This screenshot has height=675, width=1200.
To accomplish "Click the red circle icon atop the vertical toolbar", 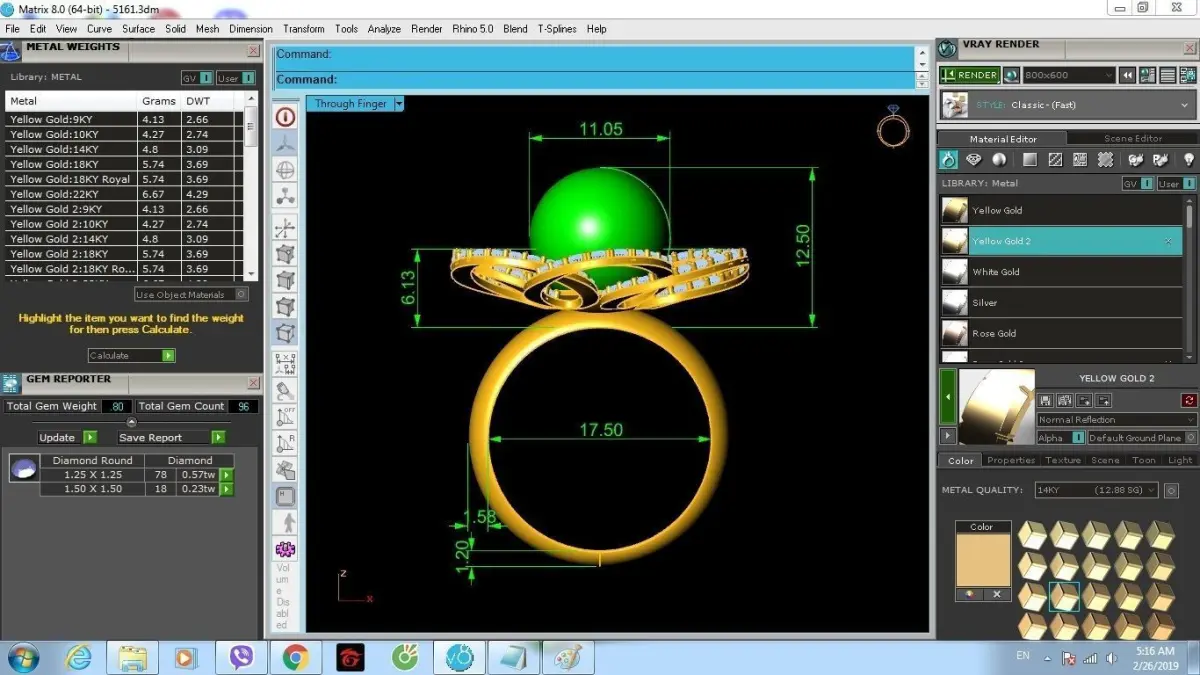I will point(285,117).
